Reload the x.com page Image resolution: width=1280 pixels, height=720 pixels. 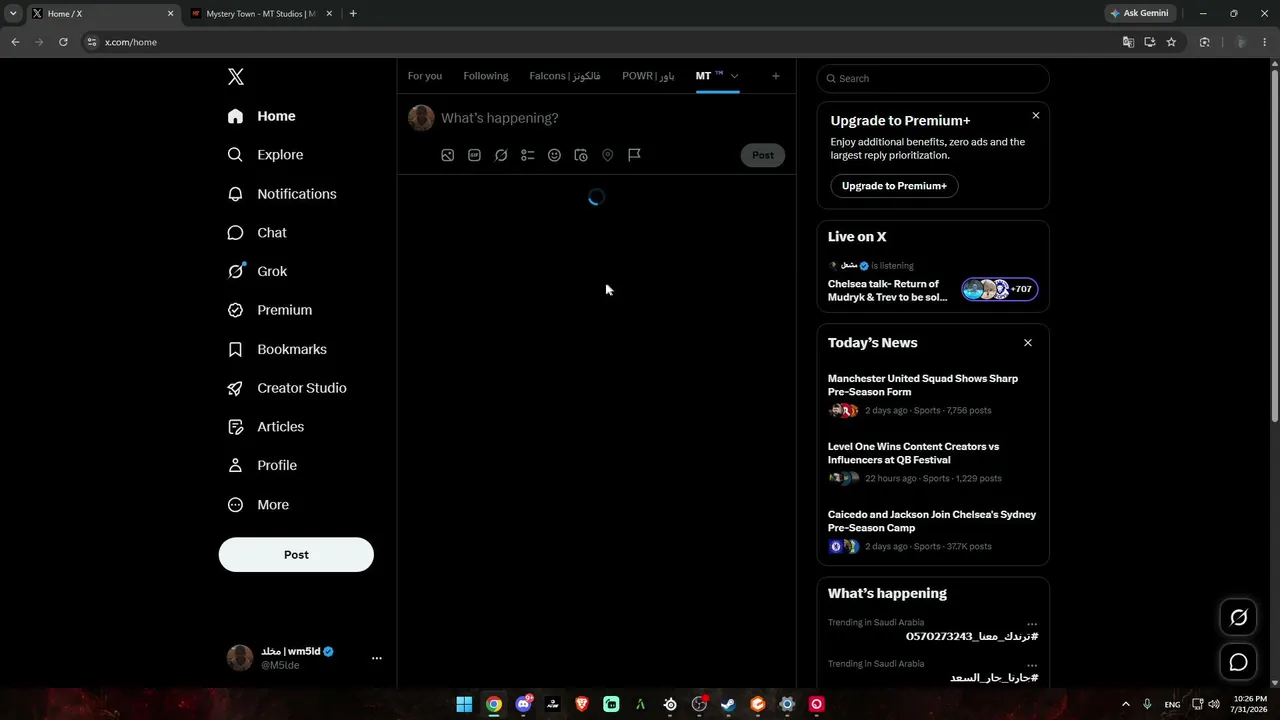[63, 42]
